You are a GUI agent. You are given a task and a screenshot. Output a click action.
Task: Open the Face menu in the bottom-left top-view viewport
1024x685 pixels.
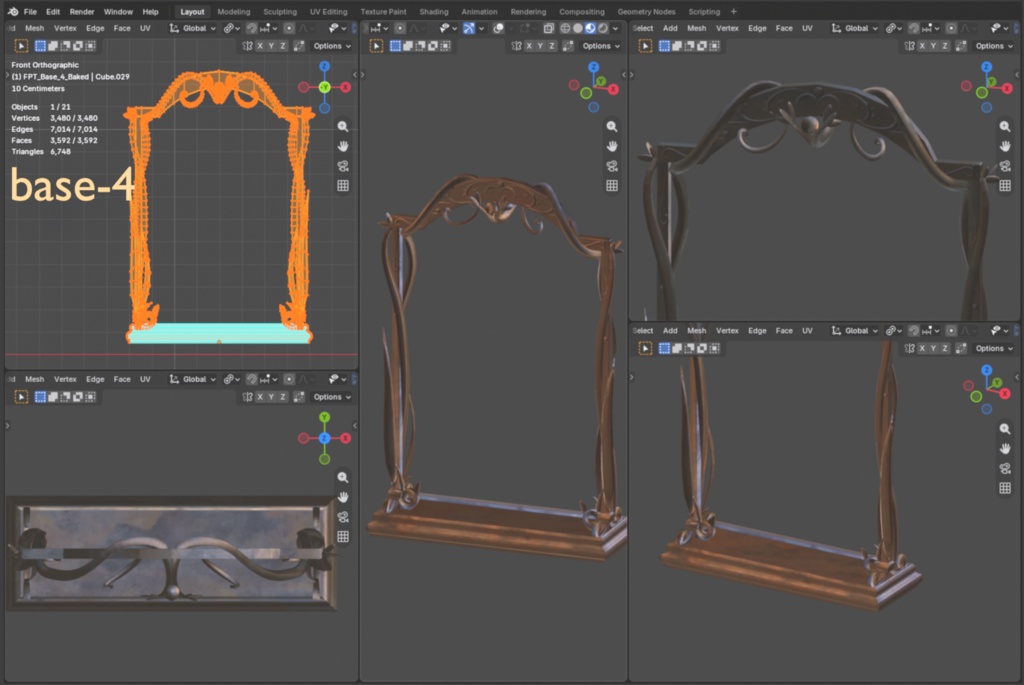tap(122, 379)
